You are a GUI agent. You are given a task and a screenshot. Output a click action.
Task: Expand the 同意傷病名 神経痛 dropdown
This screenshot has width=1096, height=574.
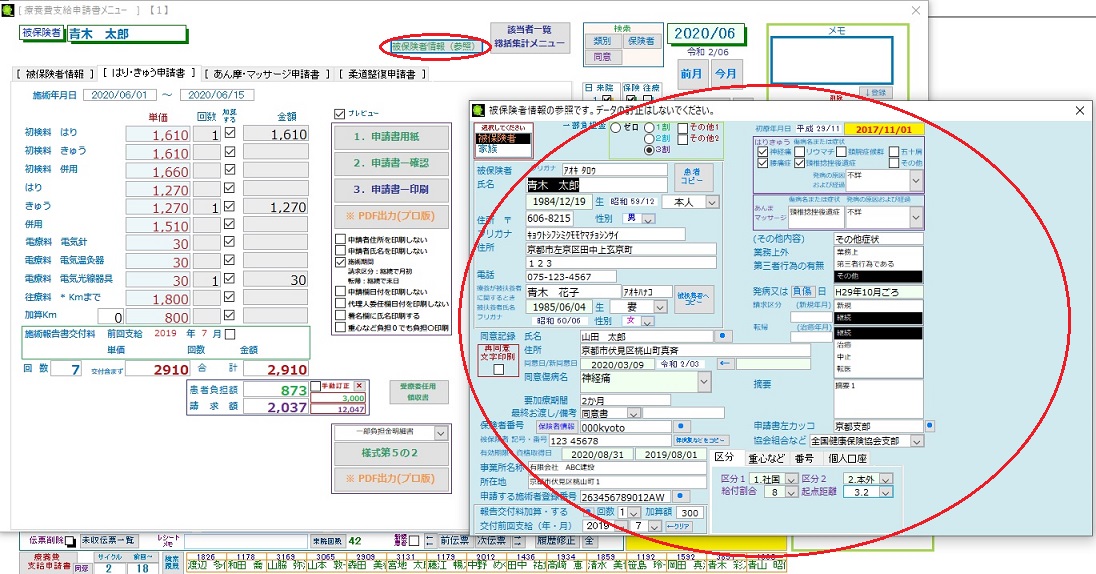point(705,382)
